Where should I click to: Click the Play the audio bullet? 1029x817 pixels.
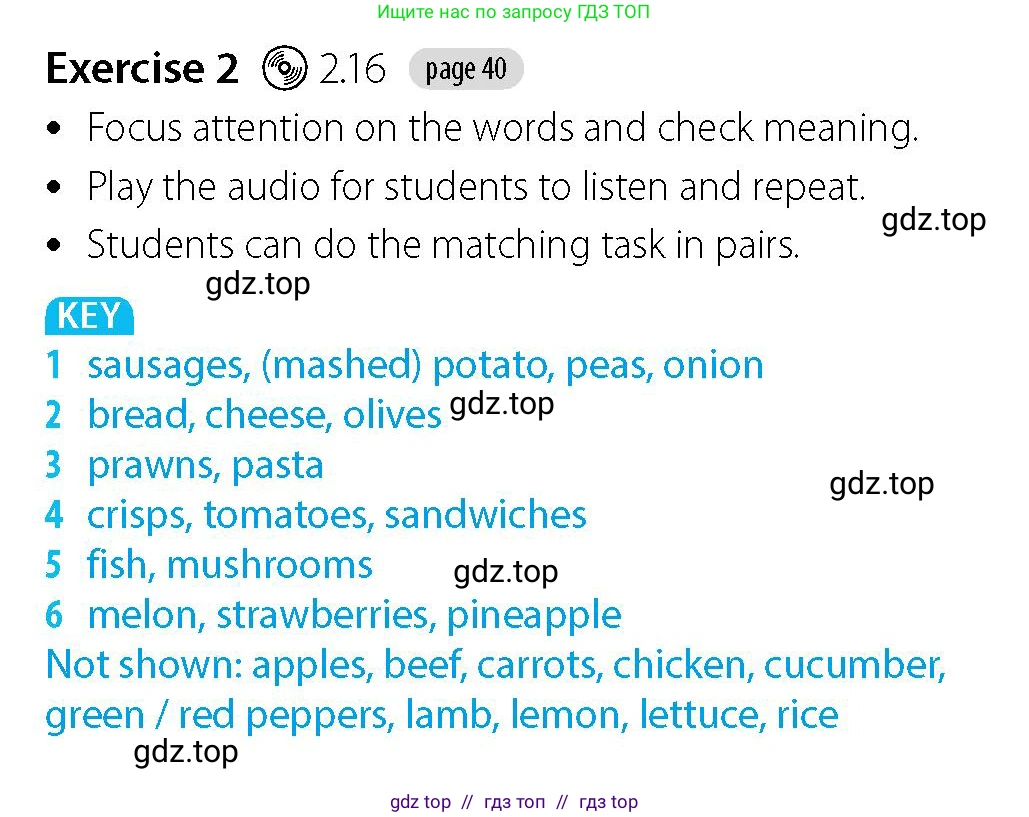(456, 188)
